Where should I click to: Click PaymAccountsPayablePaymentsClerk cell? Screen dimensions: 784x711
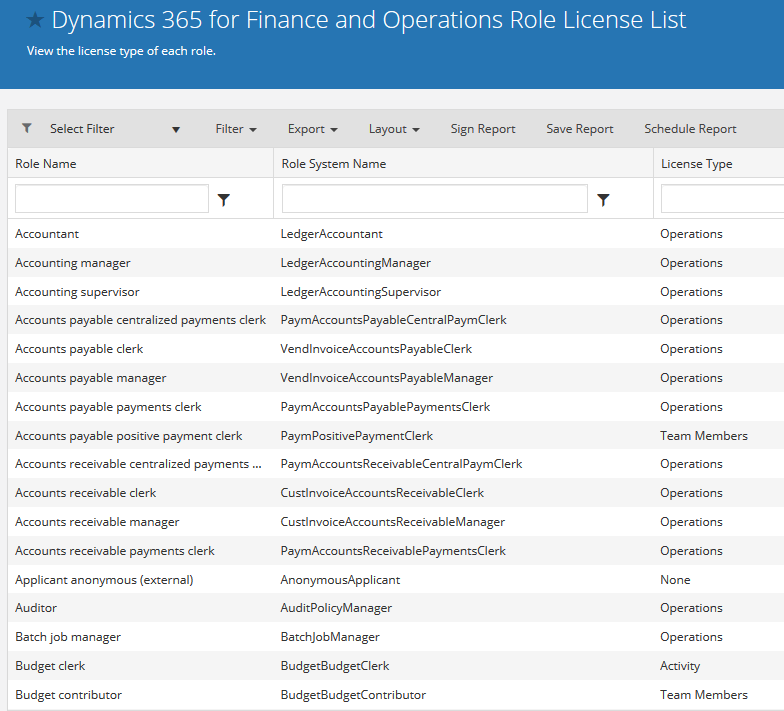[385, 407]
